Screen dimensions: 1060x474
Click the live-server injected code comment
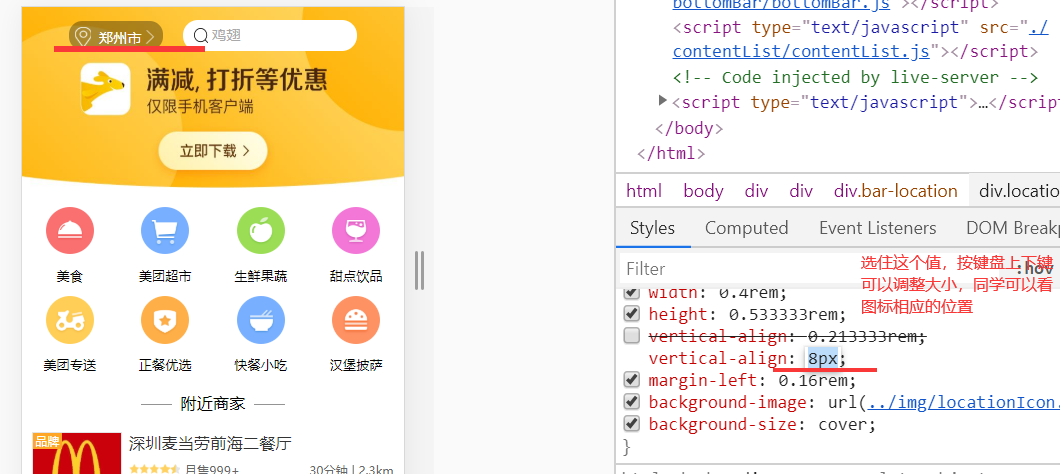pos(855,77)
